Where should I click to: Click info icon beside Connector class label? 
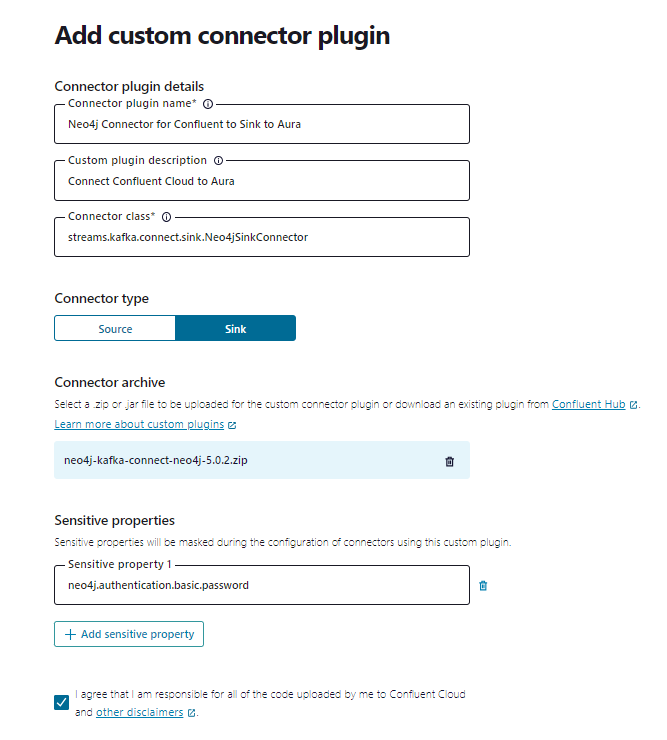tap(166, 217)
